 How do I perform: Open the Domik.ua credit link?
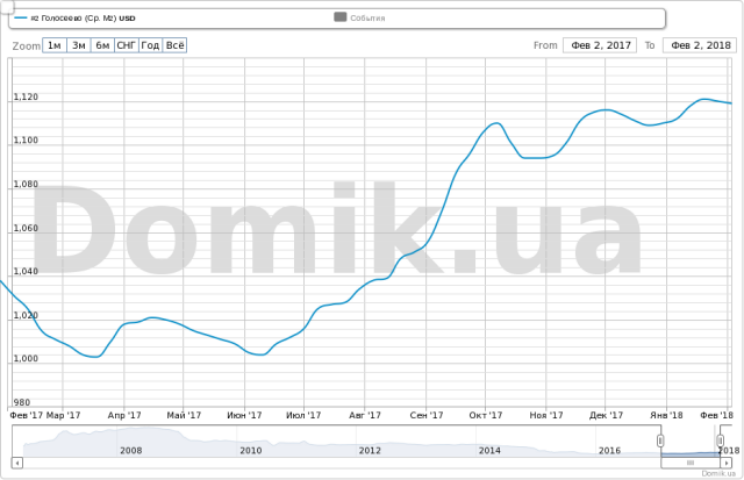click(x=718, y=473)
